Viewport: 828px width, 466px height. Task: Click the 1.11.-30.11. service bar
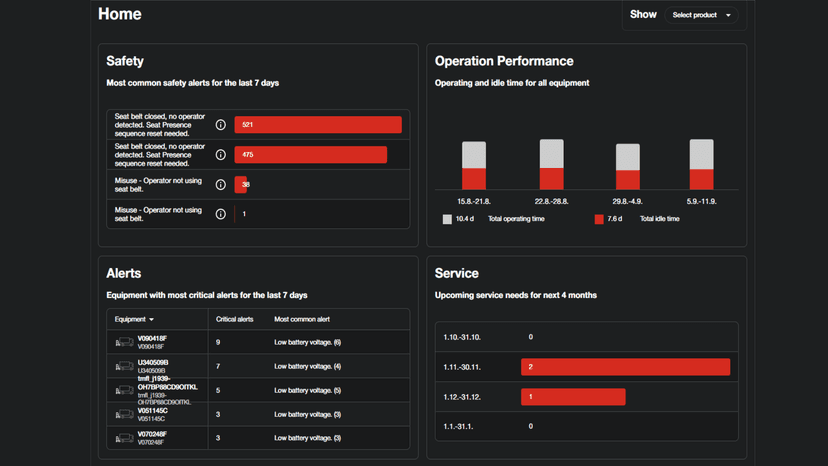625,367
